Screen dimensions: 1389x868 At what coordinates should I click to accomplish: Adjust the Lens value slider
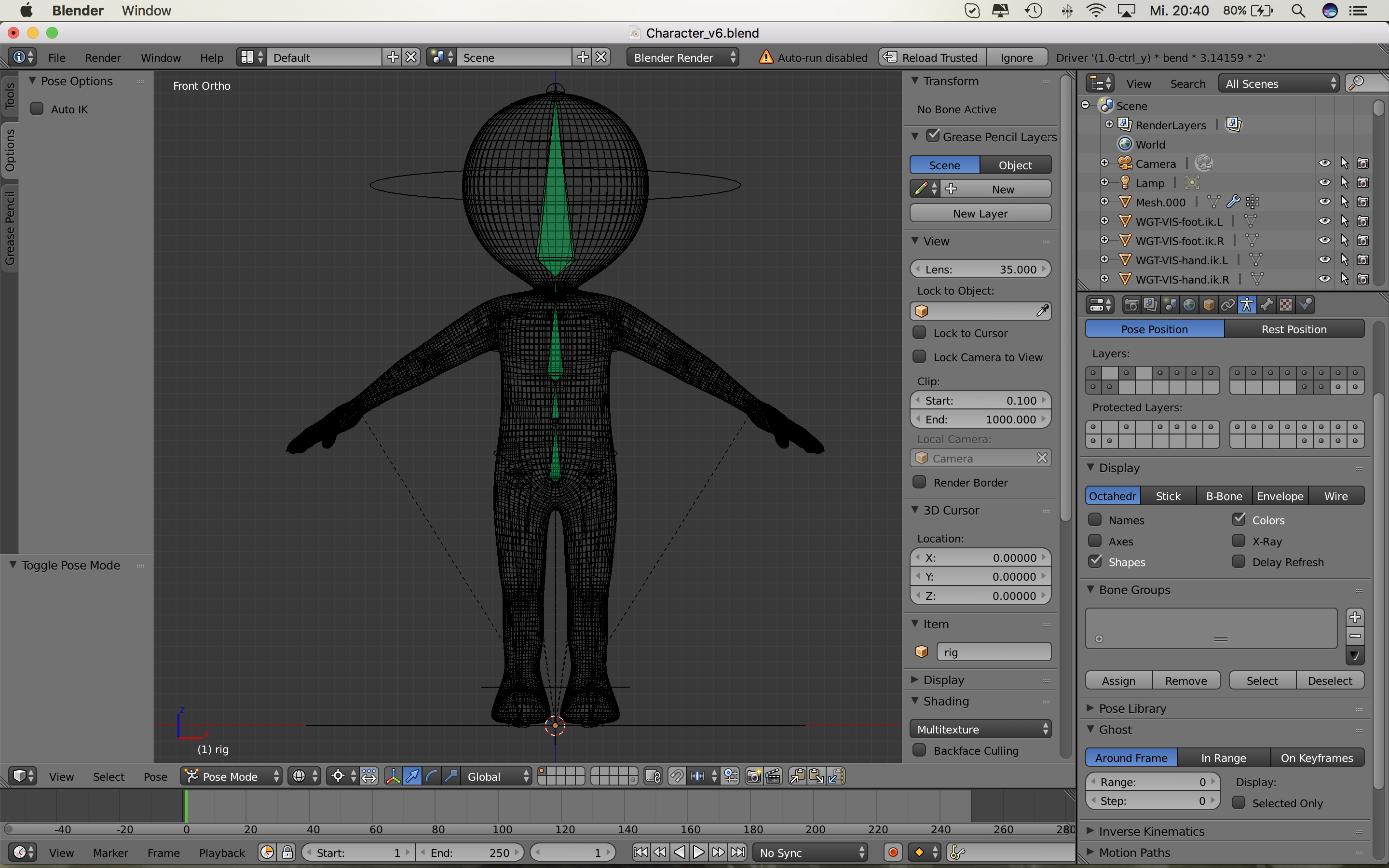(x=980, y=269)
